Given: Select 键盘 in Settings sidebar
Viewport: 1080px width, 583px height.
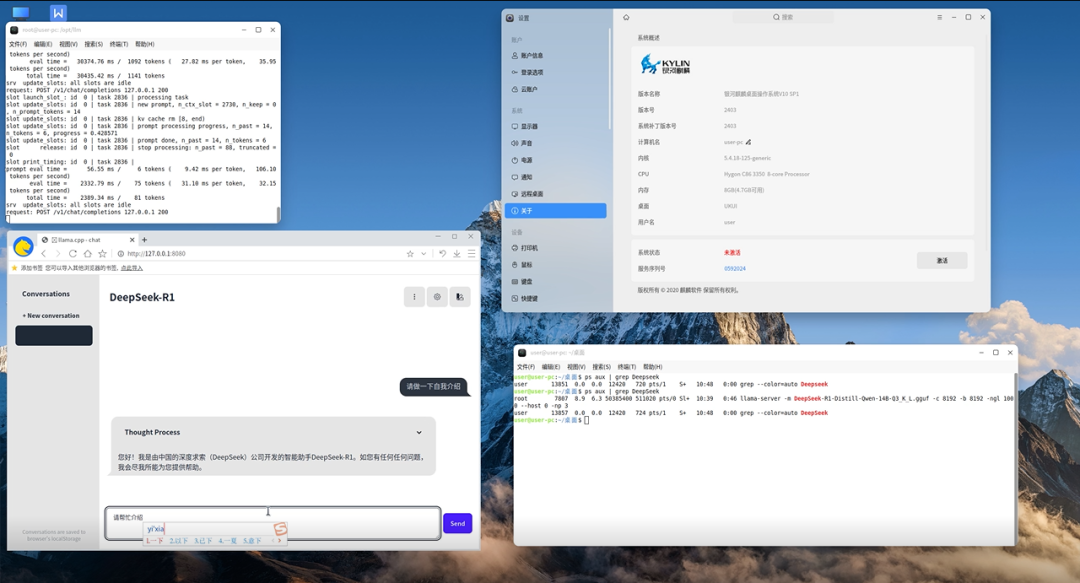Looking at the screenshot, I should [x=555, y=281].
